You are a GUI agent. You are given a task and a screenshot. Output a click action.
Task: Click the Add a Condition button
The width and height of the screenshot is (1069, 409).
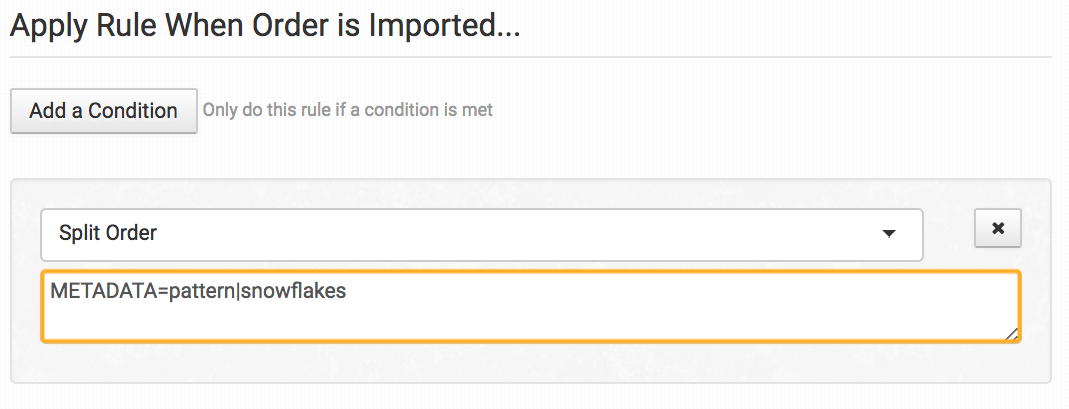point(103,111)
